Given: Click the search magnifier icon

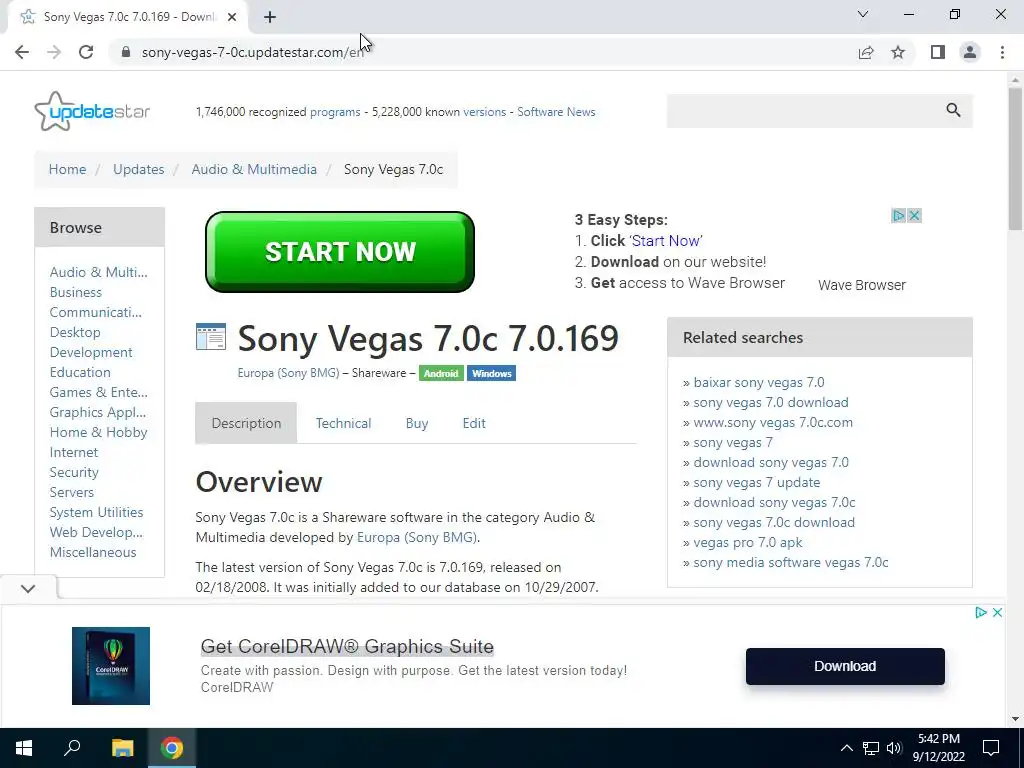Looking at the screenshot, I should pyautogui.click(x=953, y=110).
